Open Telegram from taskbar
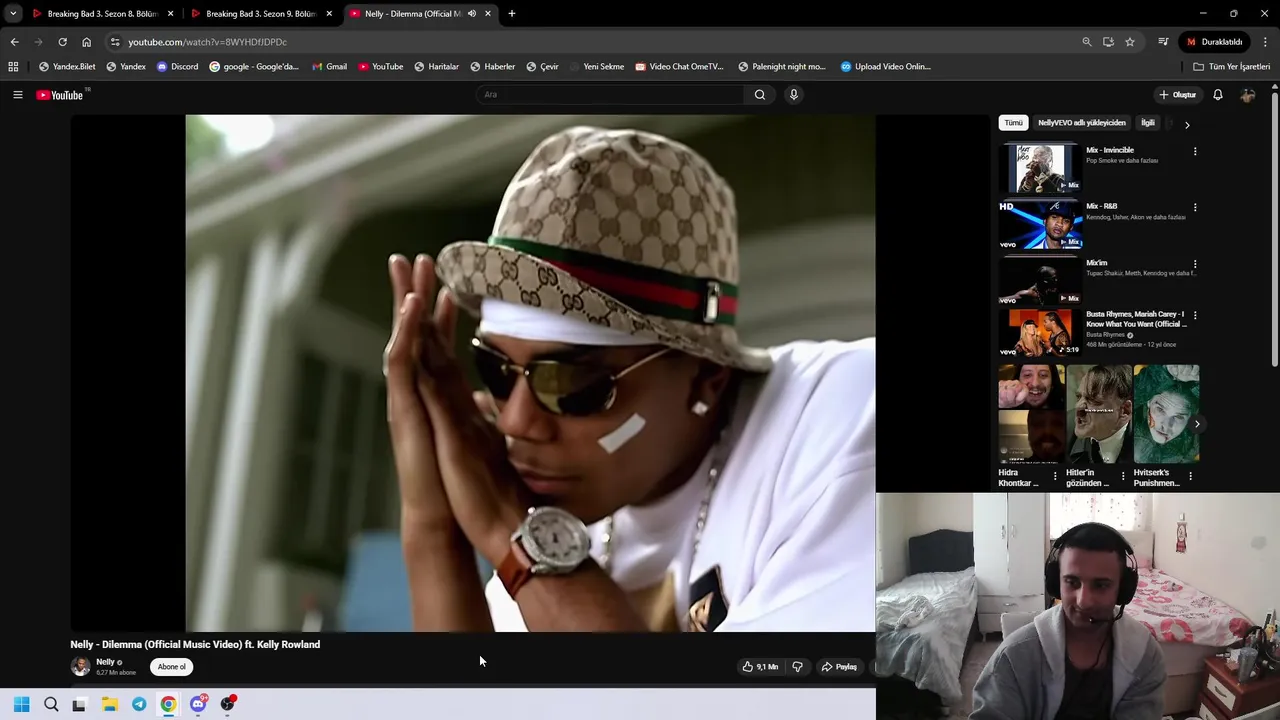The image size is (1280, 720). pos(139,704)
